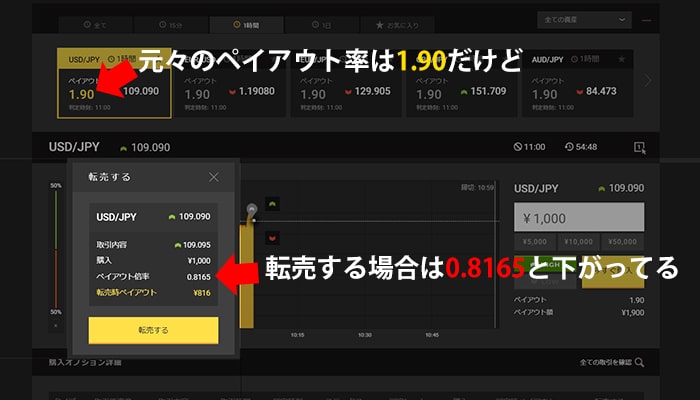The height and width of the screenshot is (400, 700).
Task: Click the yellow 転売する button
Action: point(154,330)
